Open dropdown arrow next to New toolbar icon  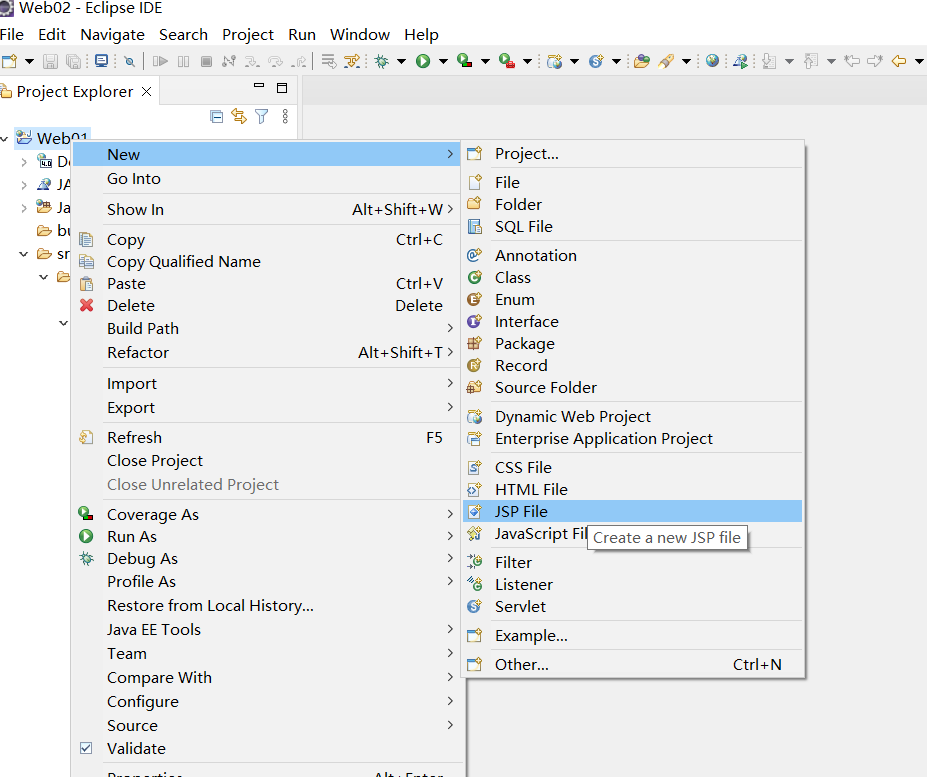[29, 61]
